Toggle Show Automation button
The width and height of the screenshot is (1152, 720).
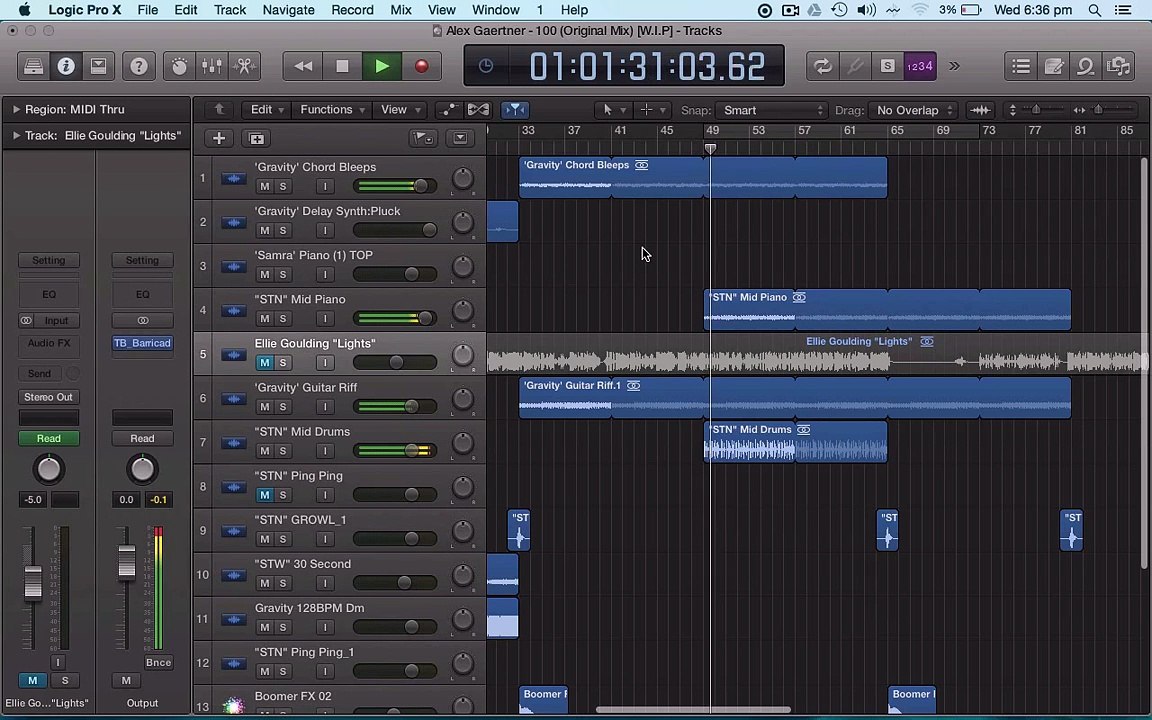(447, 110)
